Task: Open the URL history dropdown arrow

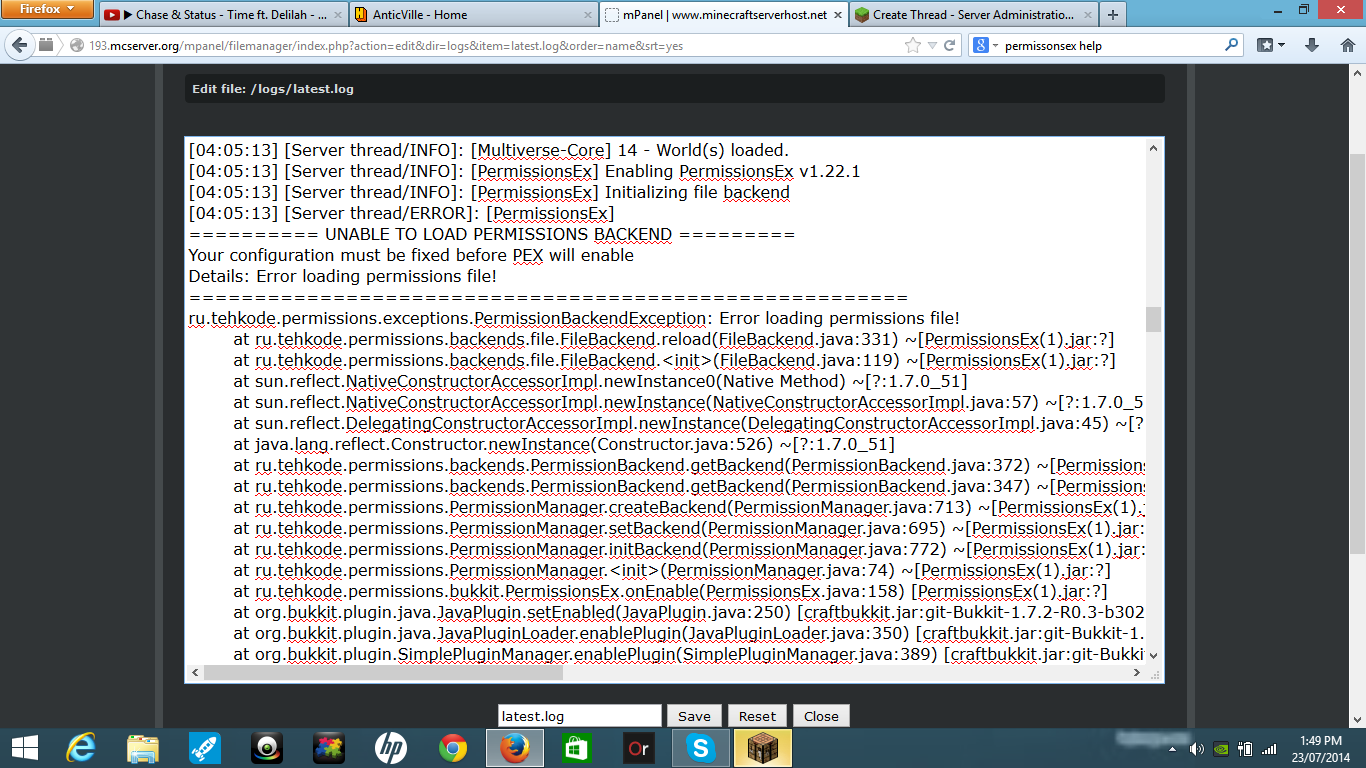Action: [932, 46]
